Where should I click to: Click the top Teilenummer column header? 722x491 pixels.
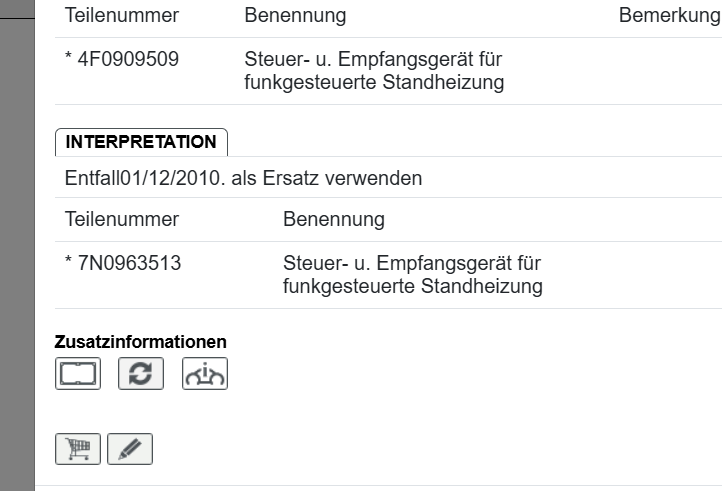[121, 16]
